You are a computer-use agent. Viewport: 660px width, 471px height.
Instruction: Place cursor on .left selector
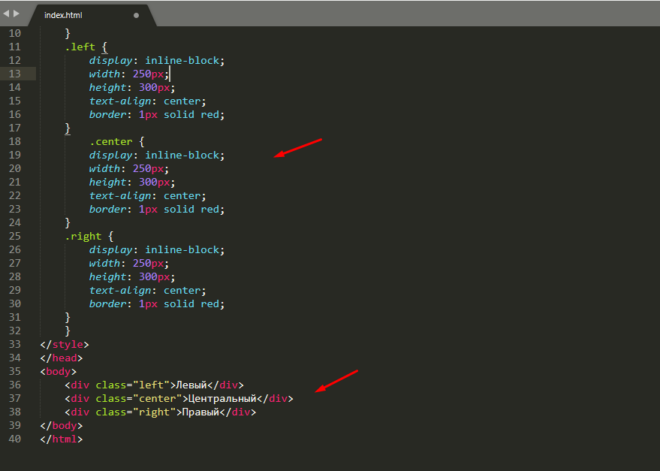click(x=80, y=47)
